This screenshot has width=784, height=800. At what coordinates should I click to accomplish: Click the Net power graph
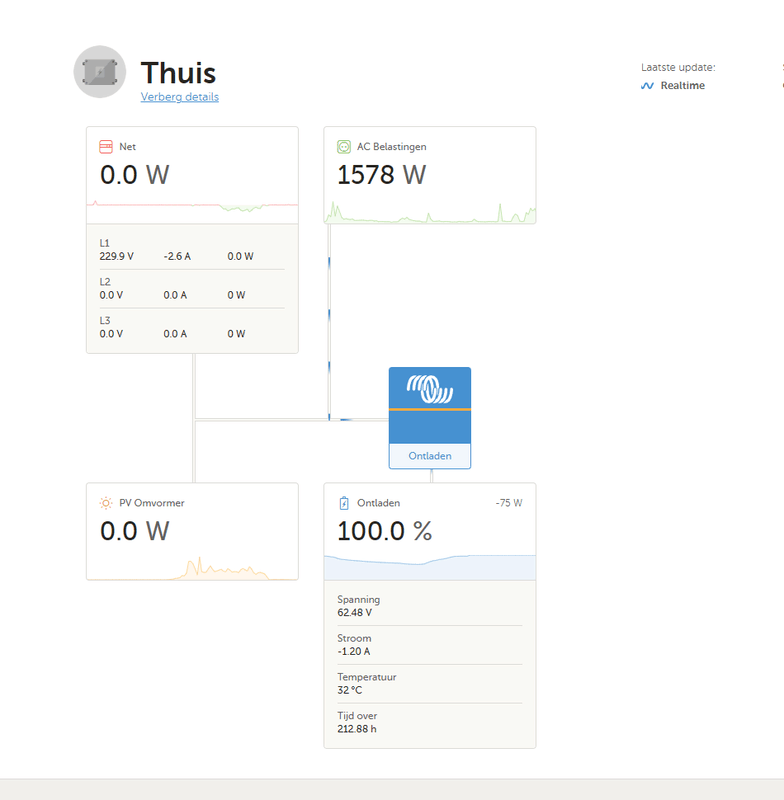[x=192, y=206]
